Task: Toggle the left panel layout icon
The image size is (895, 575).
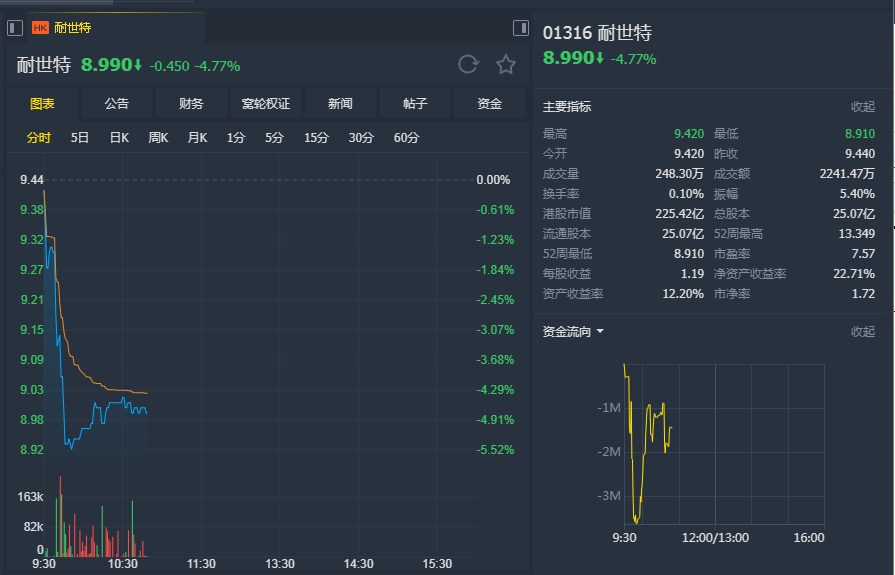Action: point(15,28)
